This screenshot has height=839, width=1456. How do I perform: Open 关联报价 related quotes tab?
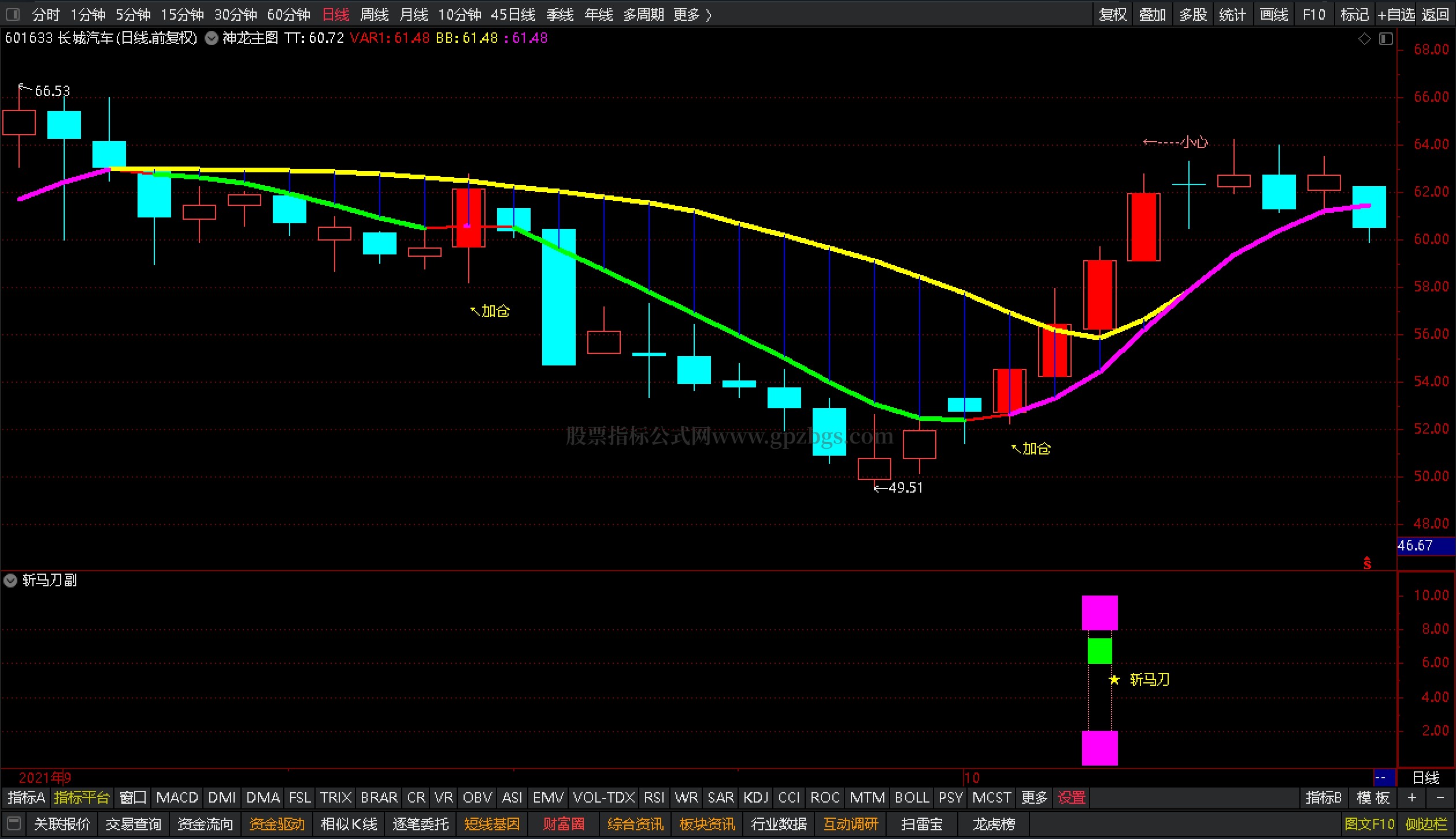pyautogui.click(x=62, y=824)
